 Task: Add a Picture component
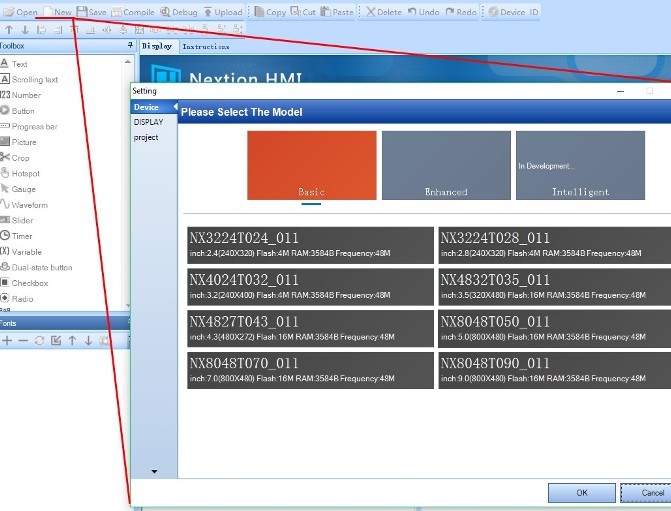(x=18, y=142)
